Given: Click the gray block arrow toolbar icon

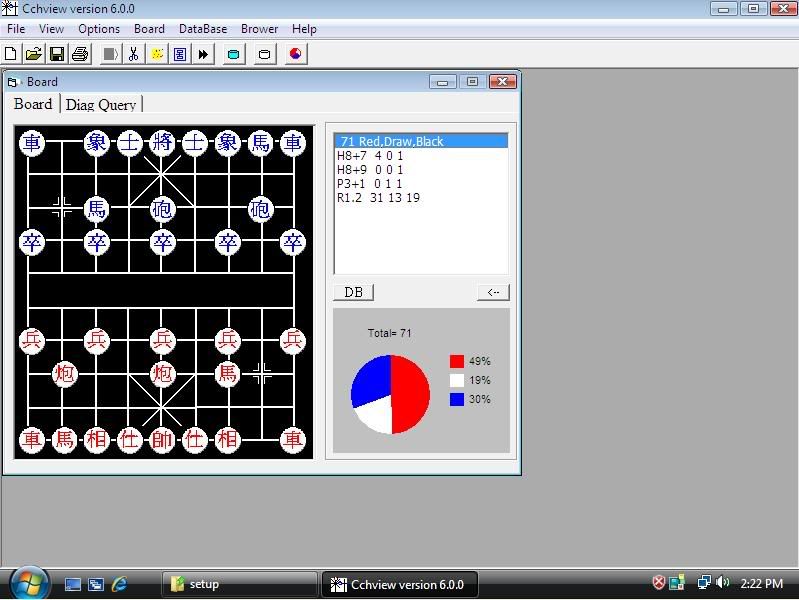Looking at the screenshot, I should [110, 54].
